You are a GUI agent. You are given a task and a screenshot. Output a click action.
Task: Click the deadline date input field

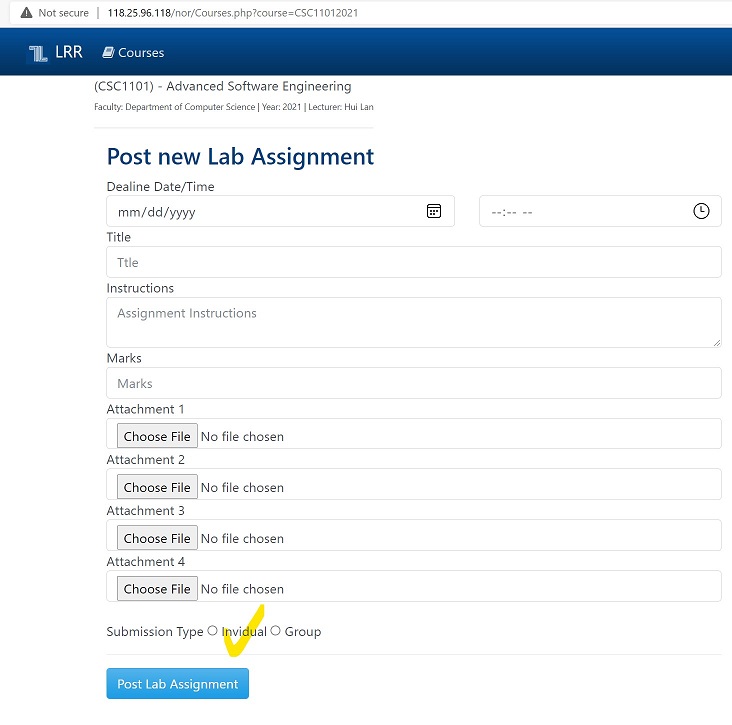pos(260,212)
